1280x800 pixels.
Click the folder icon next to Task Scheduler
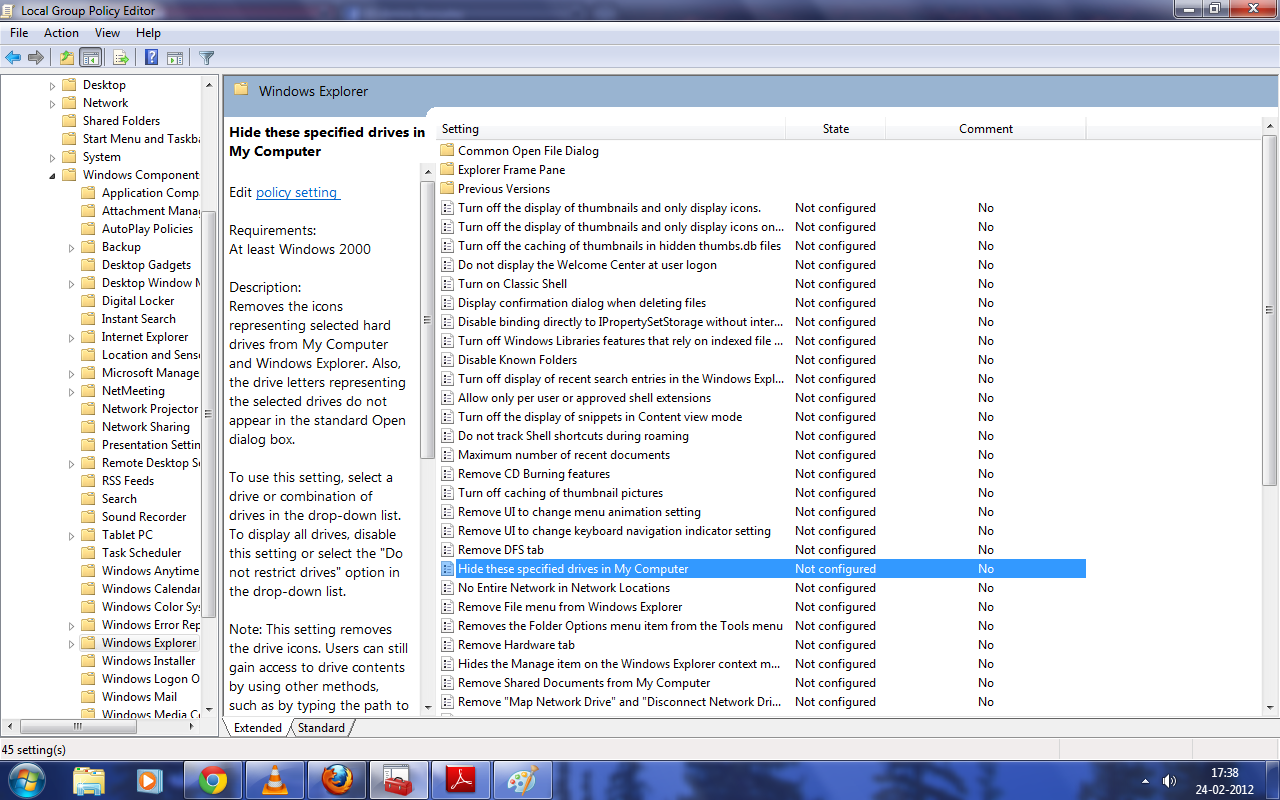(x=88, y=553)
